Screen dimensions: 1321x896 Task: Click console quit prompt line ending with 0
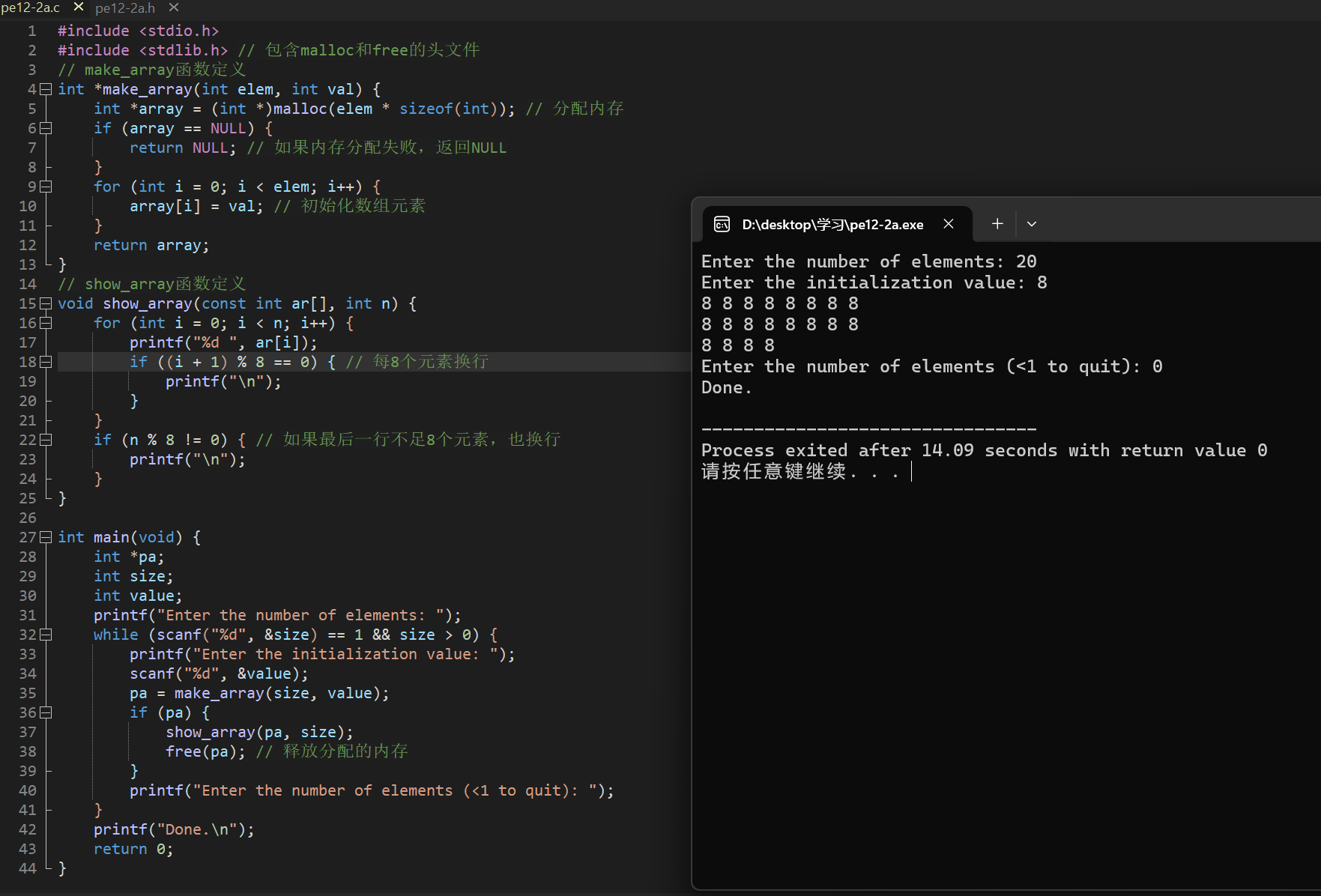pos(932,366)
